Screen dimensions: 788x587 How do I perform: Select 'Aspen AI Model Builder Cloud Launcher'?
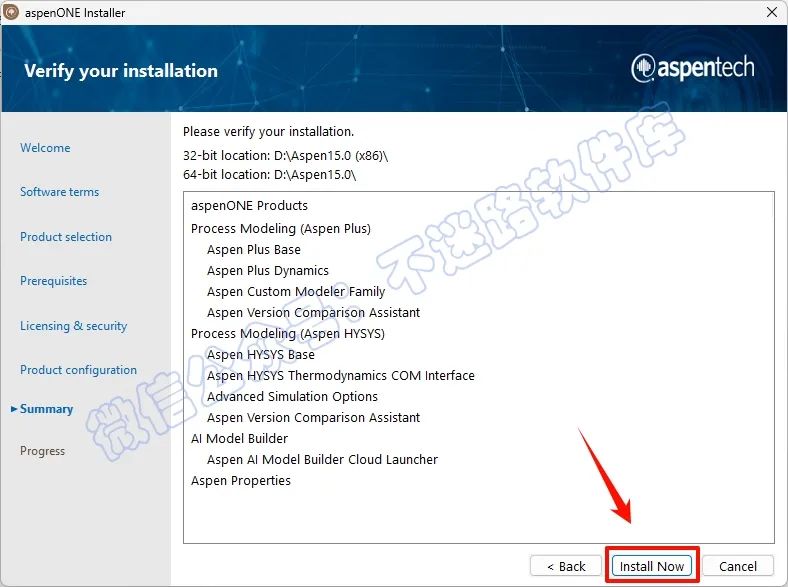(323, 460)
